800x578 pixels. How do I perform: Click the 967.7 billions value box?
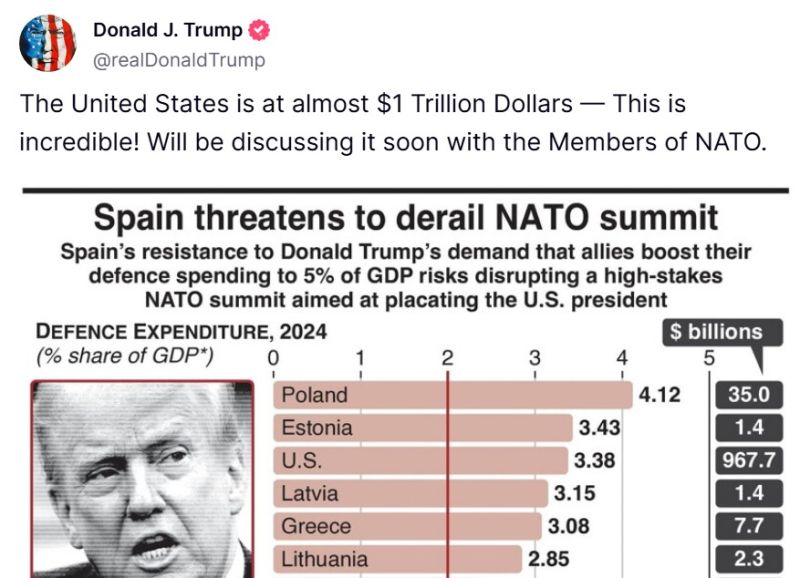748,461
